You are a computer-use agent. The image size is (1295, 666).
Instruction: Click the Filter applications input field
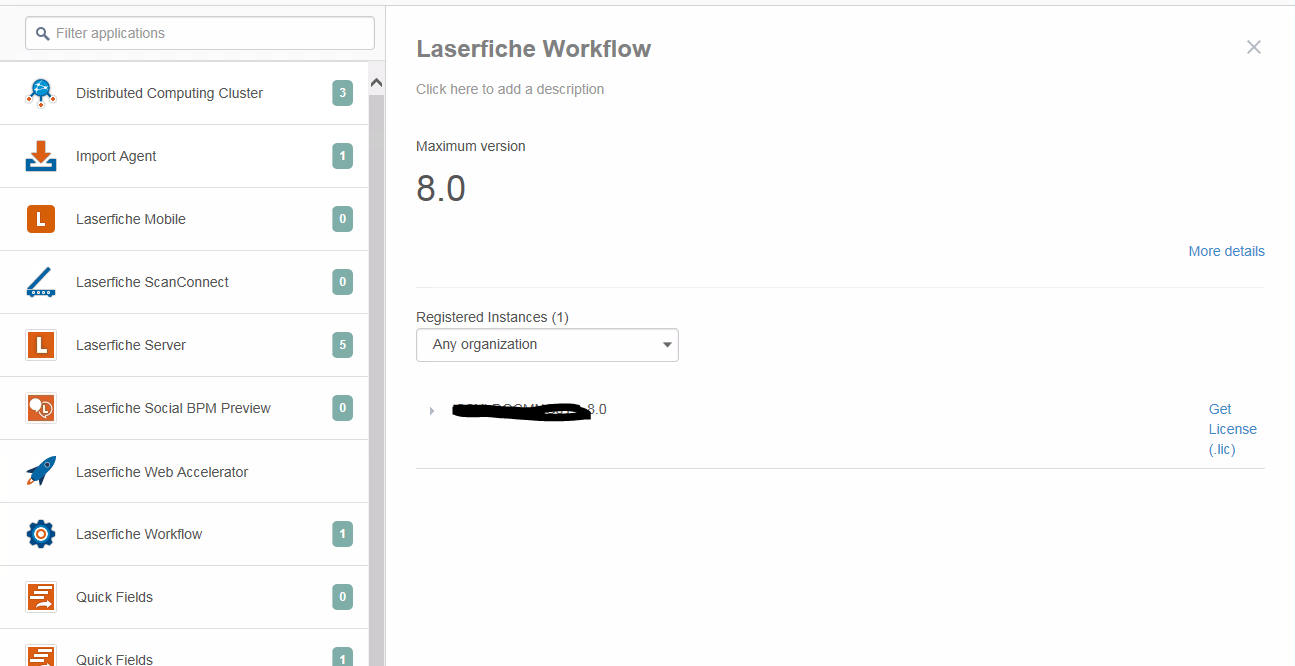click(x=200, y=33)
